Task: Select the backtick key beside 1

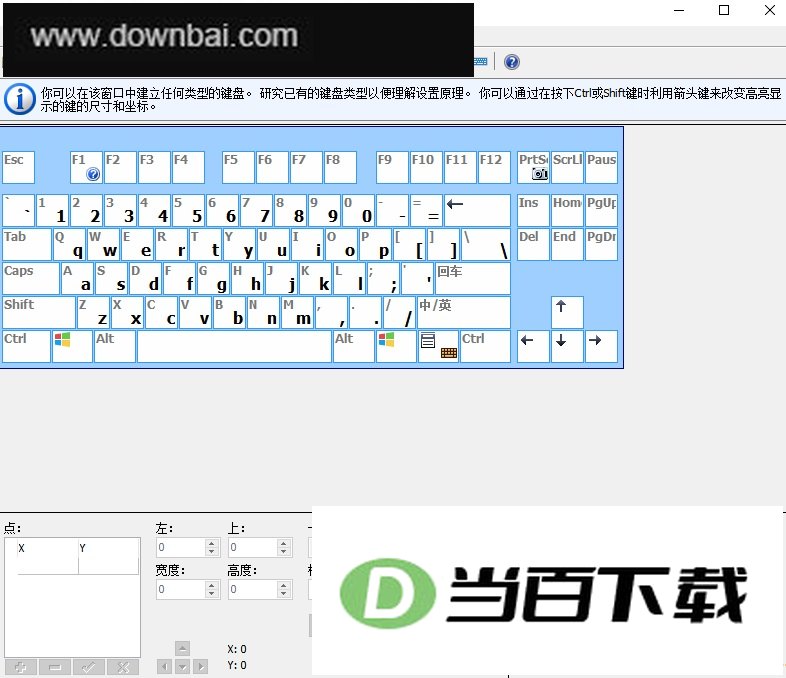Action: click(x=19, y=210)
